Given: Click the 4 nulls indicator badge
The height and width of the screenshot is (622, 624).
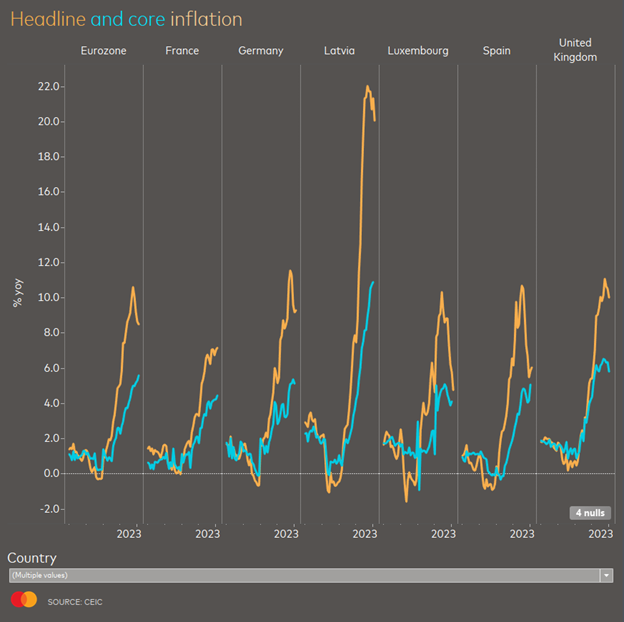Looking at the screenshot, I should pyautogui.click(x=590, y=513).
